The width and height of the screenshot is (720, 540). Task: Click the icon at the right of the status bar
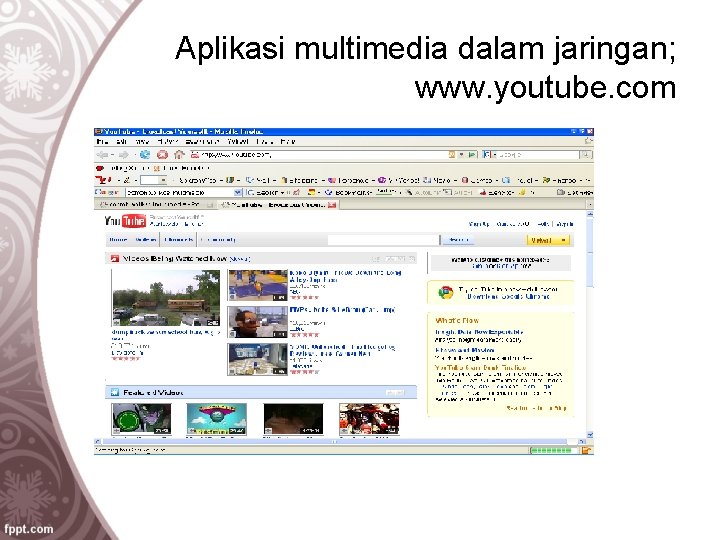pos(586,450)
